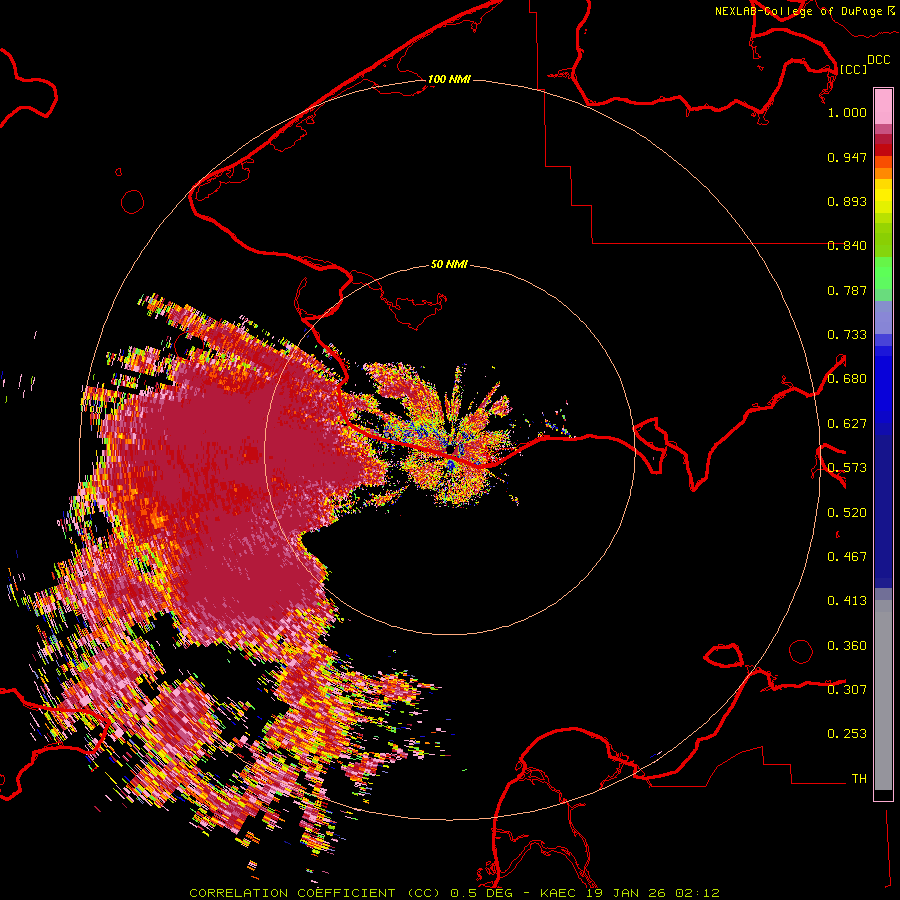Click the 1.000 scale value
Viewport: 900px width, 900px height.
(x=847, y=112)
